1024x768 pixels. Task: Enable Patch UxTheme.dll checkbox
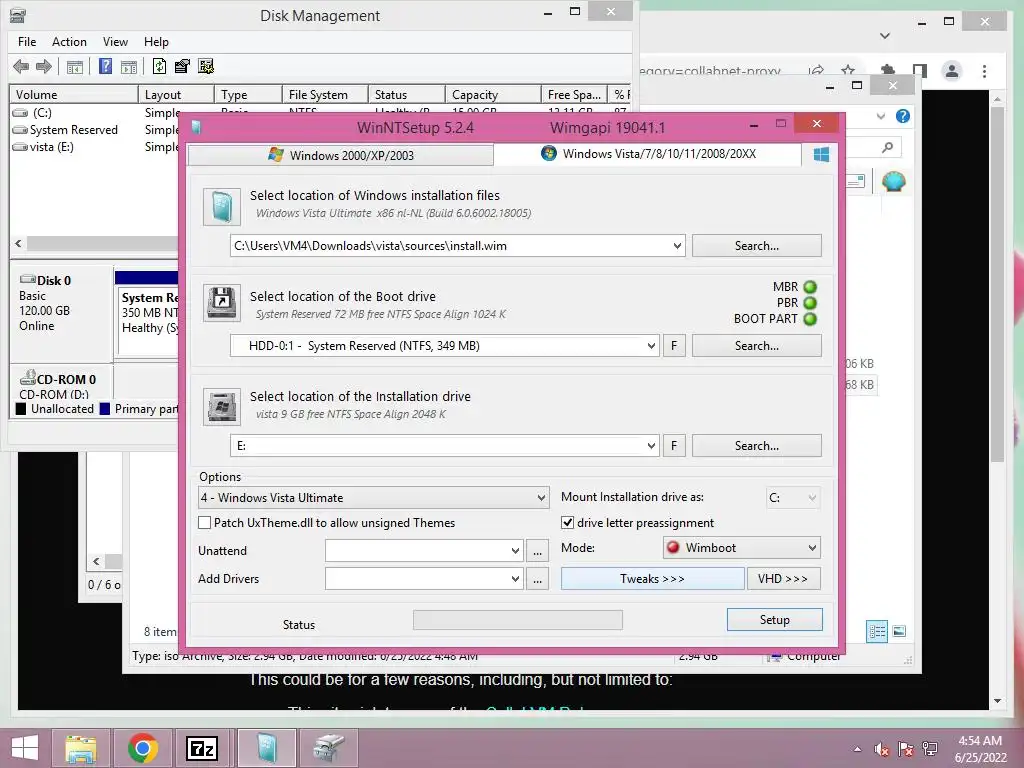pos(204,522)
